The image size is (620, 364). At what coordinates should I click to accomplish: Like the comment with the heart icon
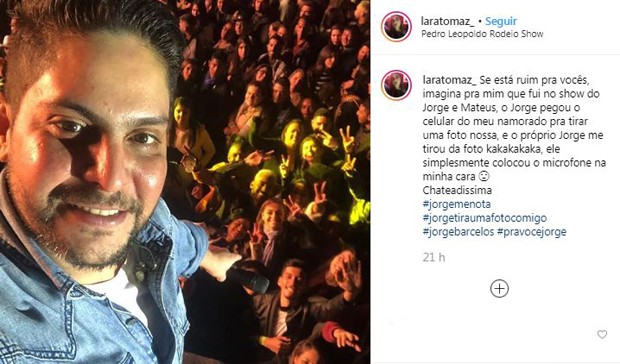(x=602, y=334)
